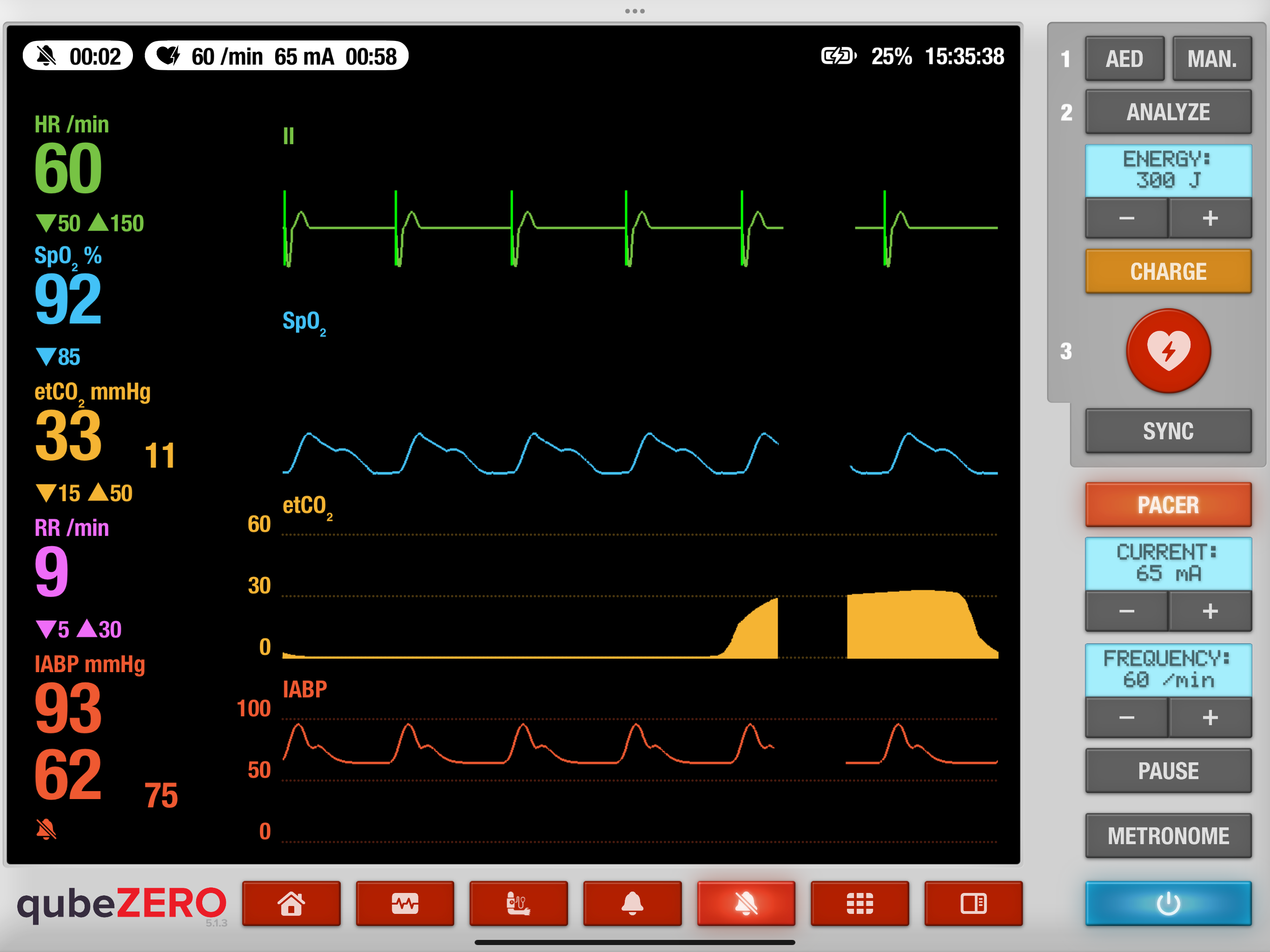The image size is (1270, 952).
Task: Tap the etCO2 value 33
Action: pyautogui.click(x=68, y=436)
